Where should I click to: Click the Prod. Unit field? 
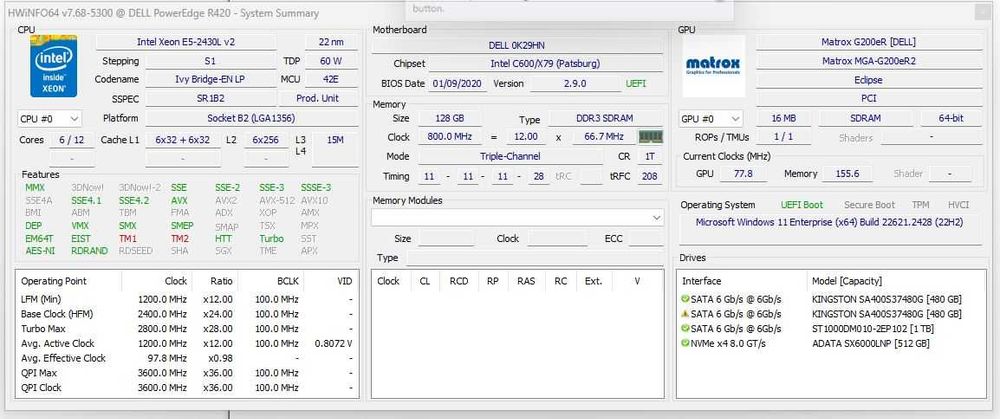coord(318,99)
